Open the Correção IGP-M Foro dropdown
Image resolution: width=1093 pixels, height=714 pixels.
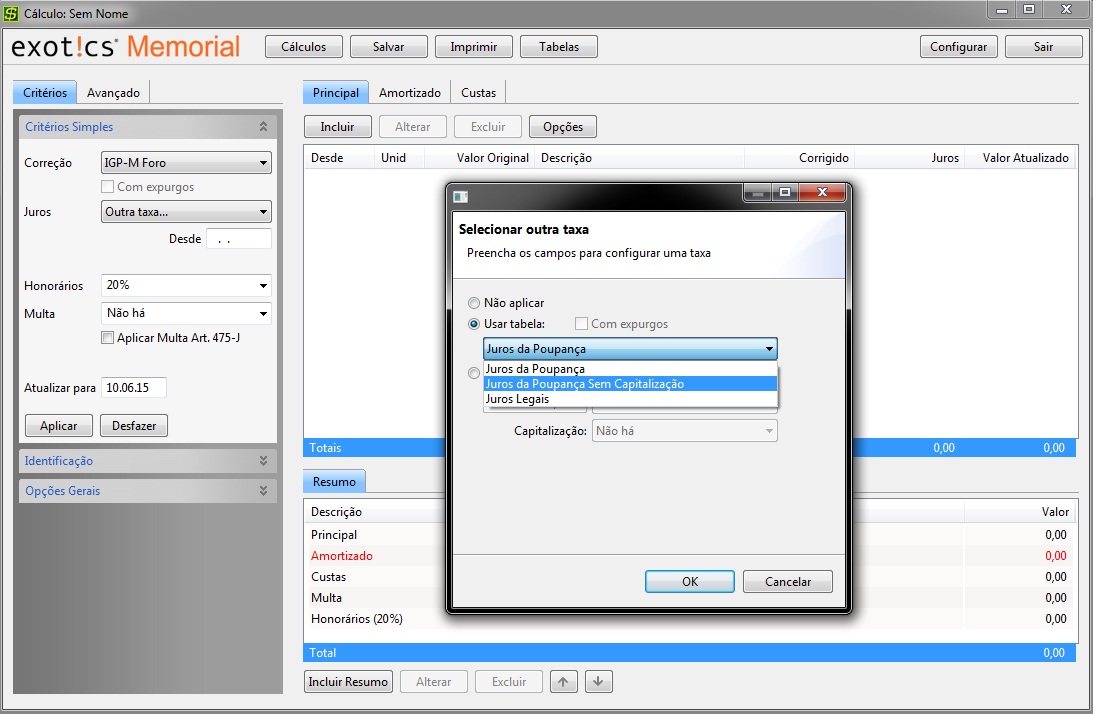[186, 163]
